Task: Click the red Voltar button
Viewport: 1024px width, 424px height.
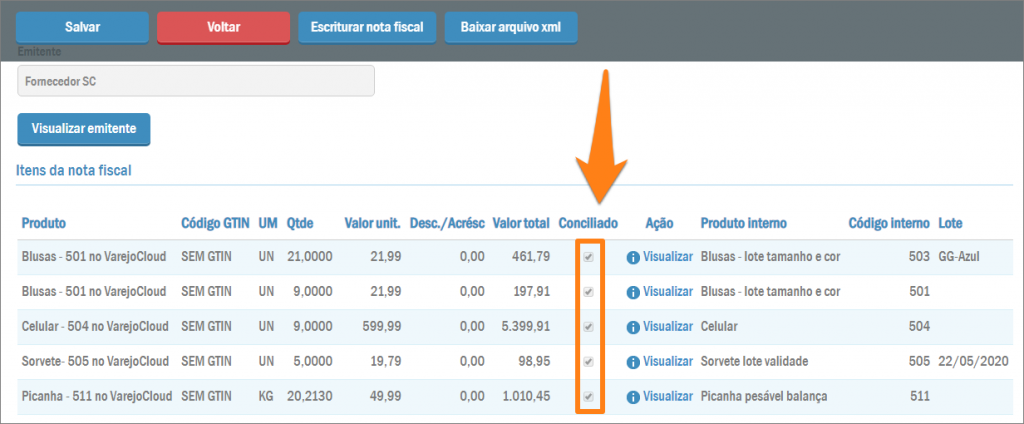Action: 223,28
